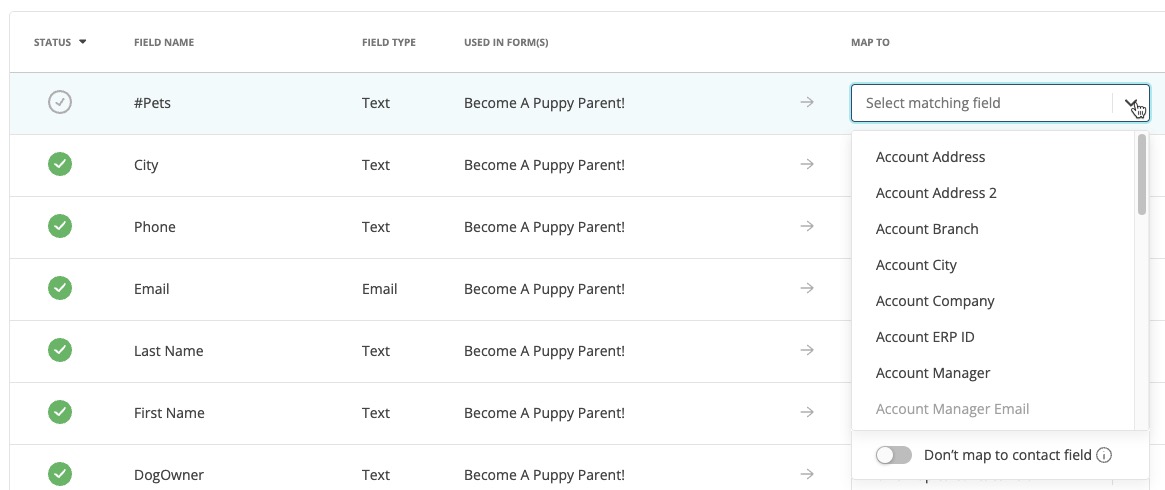Sort by the STATUS column arrow
The image size is (1165, 490).
pos(82,42)
